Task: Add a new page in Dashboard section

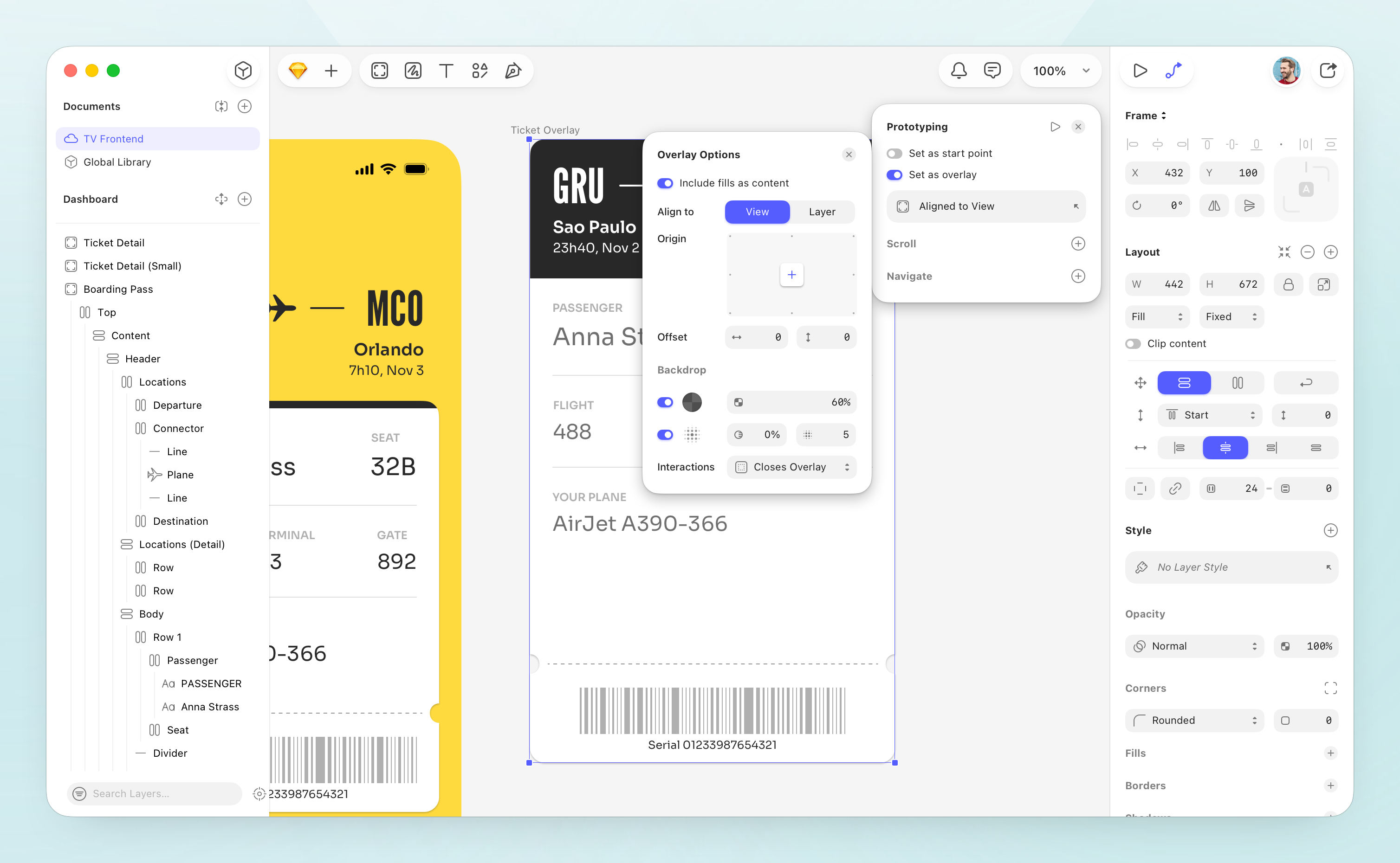Action: coord(244,199)
